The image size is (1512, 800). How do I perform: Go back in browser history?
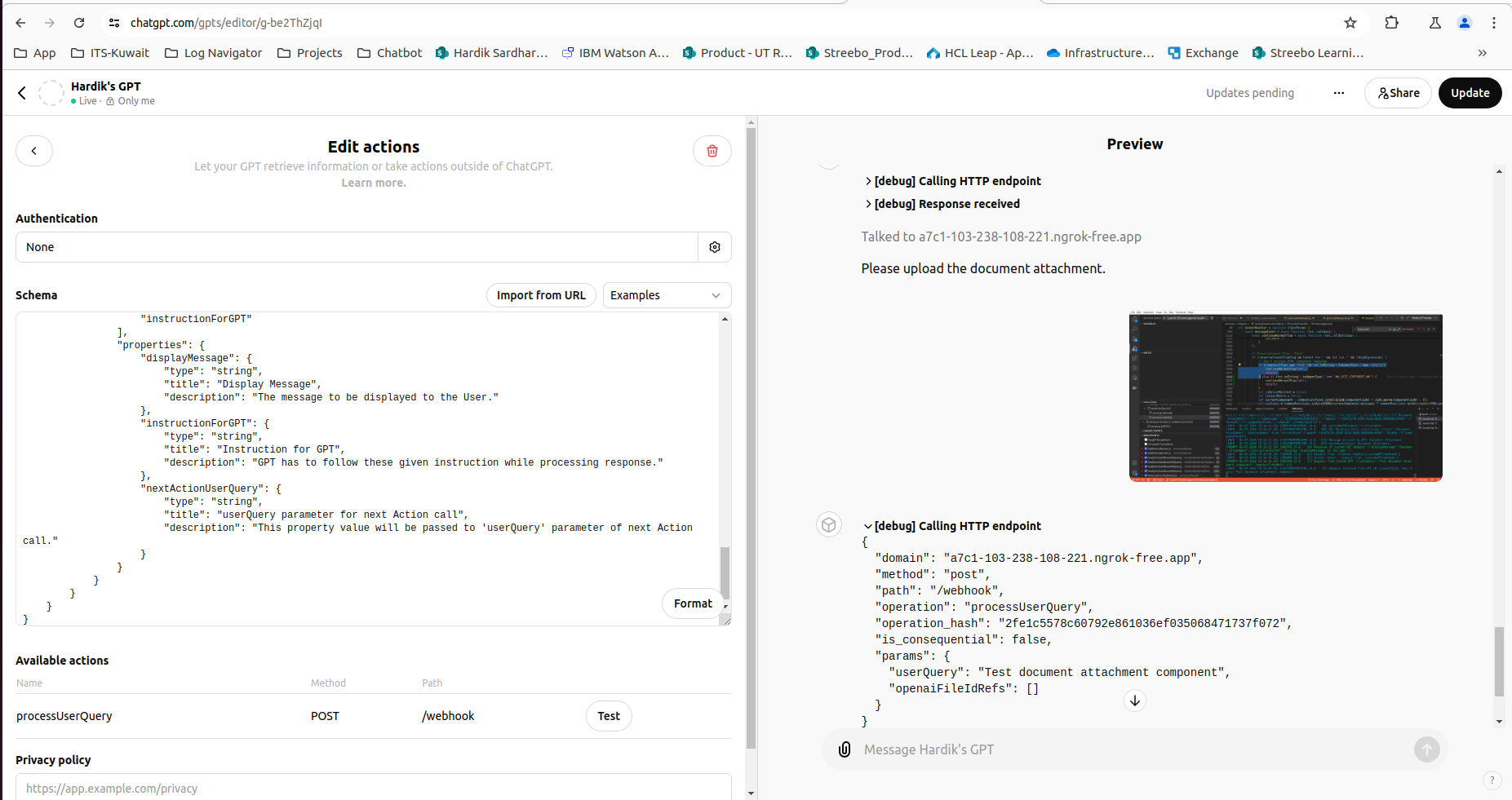click(x=20, y=23)
